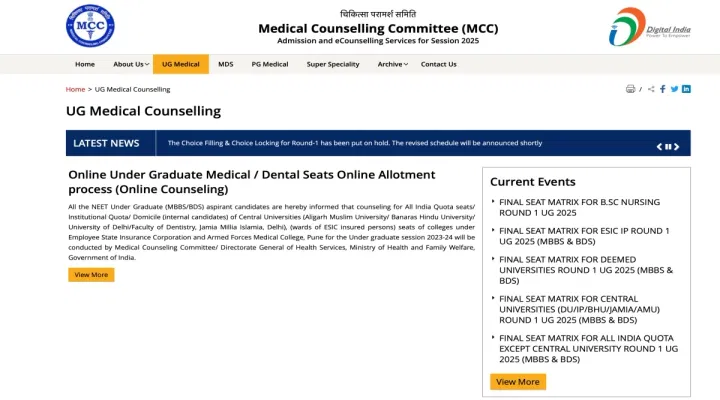
Task: Open the Super Speciality menu
Action: [x=333, y=64]
